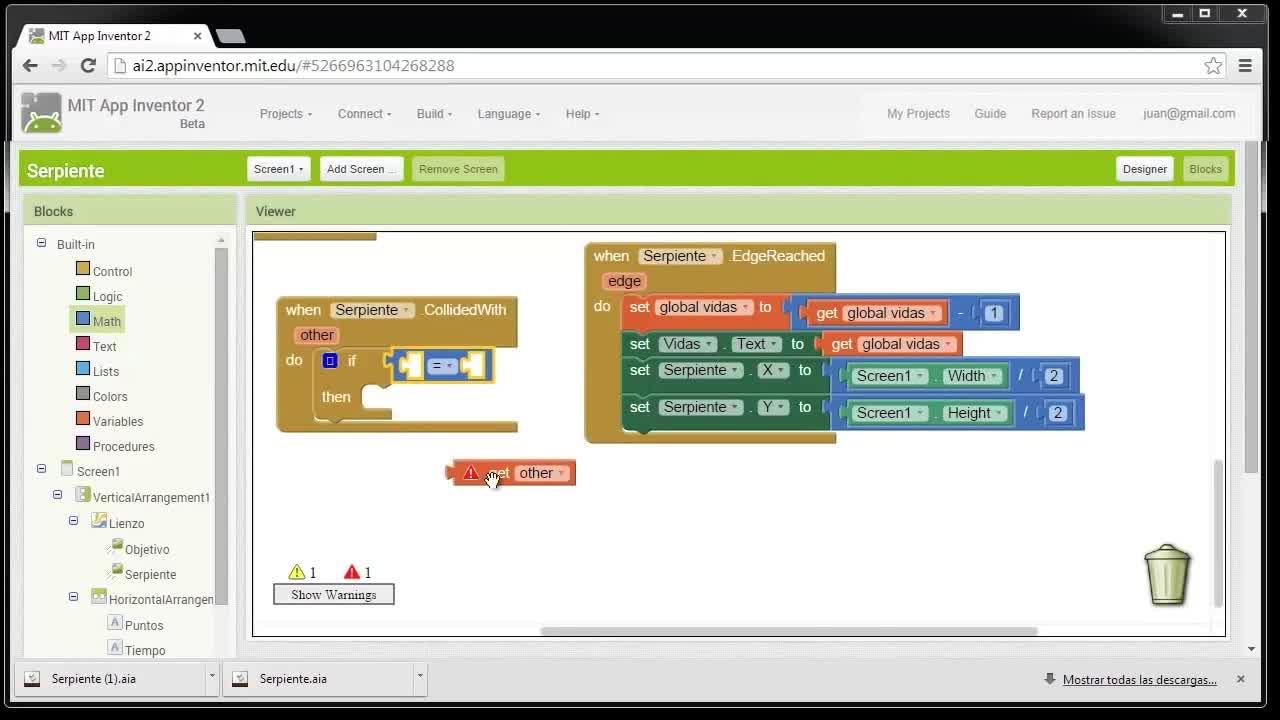Click the number 1 field in subtraction block
This screenshot has height=720, width=1280.
pyautogui.click(x=993, y=313)
